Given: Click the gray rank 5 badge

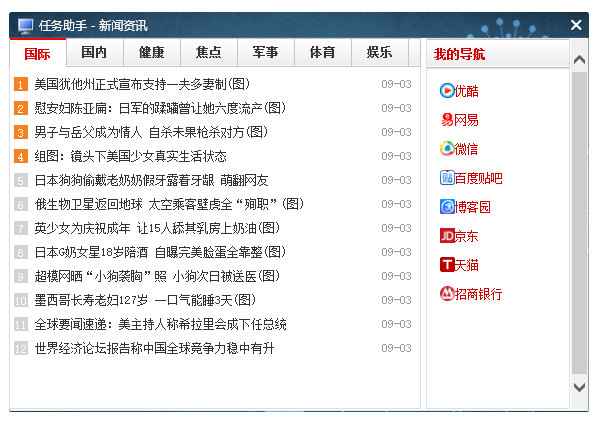Looking at the screenshot, I should [21, 180].
